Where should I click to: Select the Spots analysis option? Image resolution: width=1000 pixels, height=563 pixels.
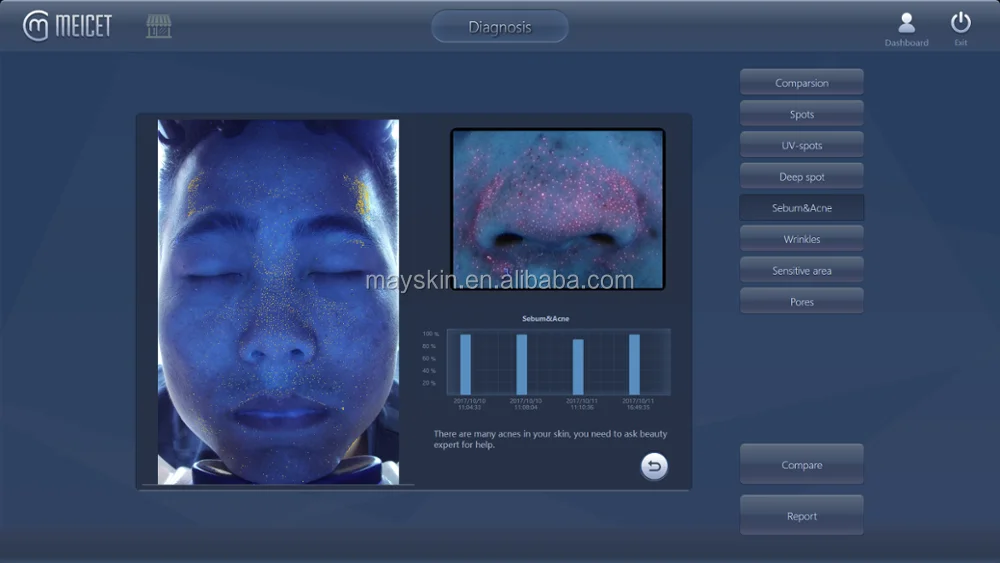click(x=802, y=113)
